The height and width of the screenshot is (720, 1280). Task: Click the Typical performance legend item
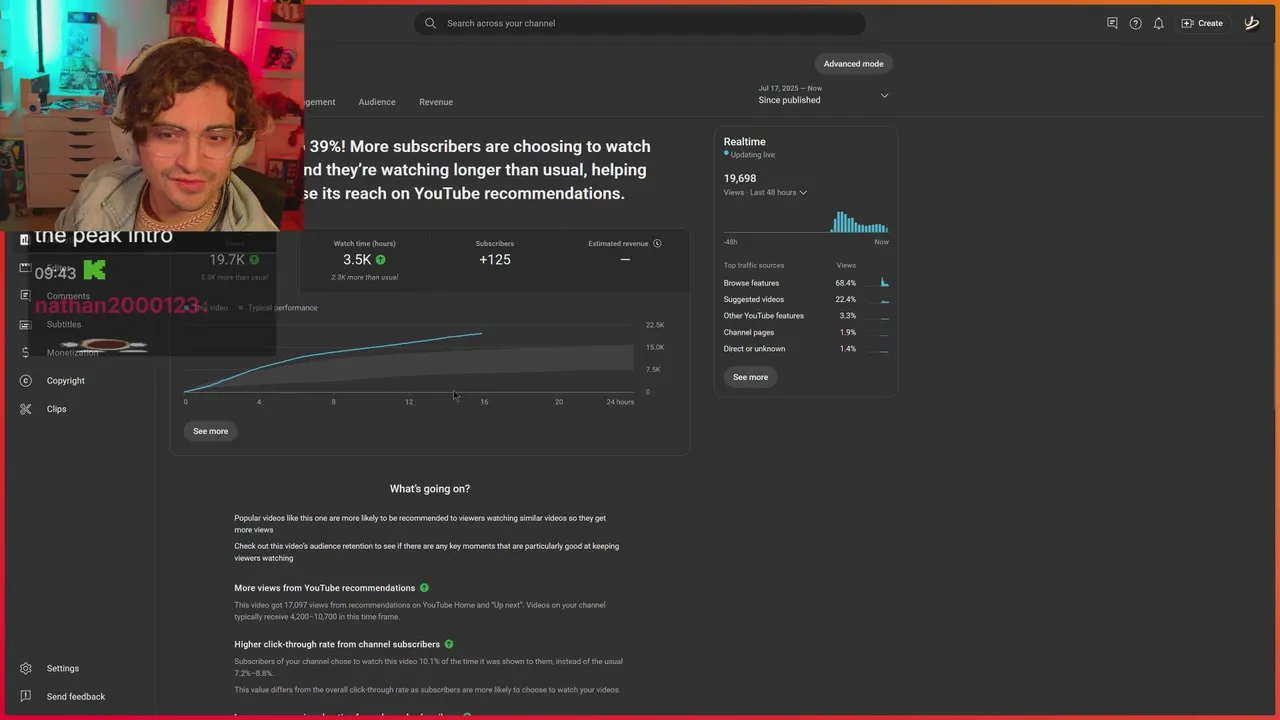tap(279, 308)
